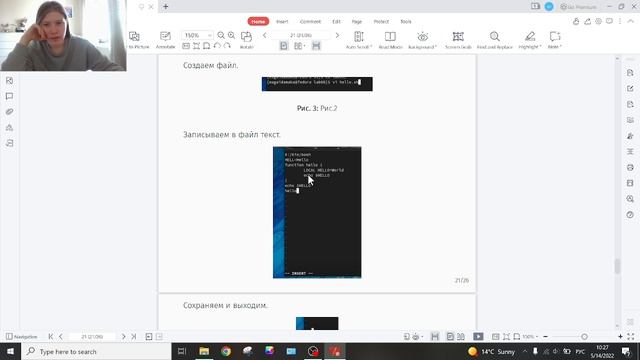The width and height of the screenshot is (640, 360).
Task: Enable continuous scrolling view
Action: (x=316, y=46)
